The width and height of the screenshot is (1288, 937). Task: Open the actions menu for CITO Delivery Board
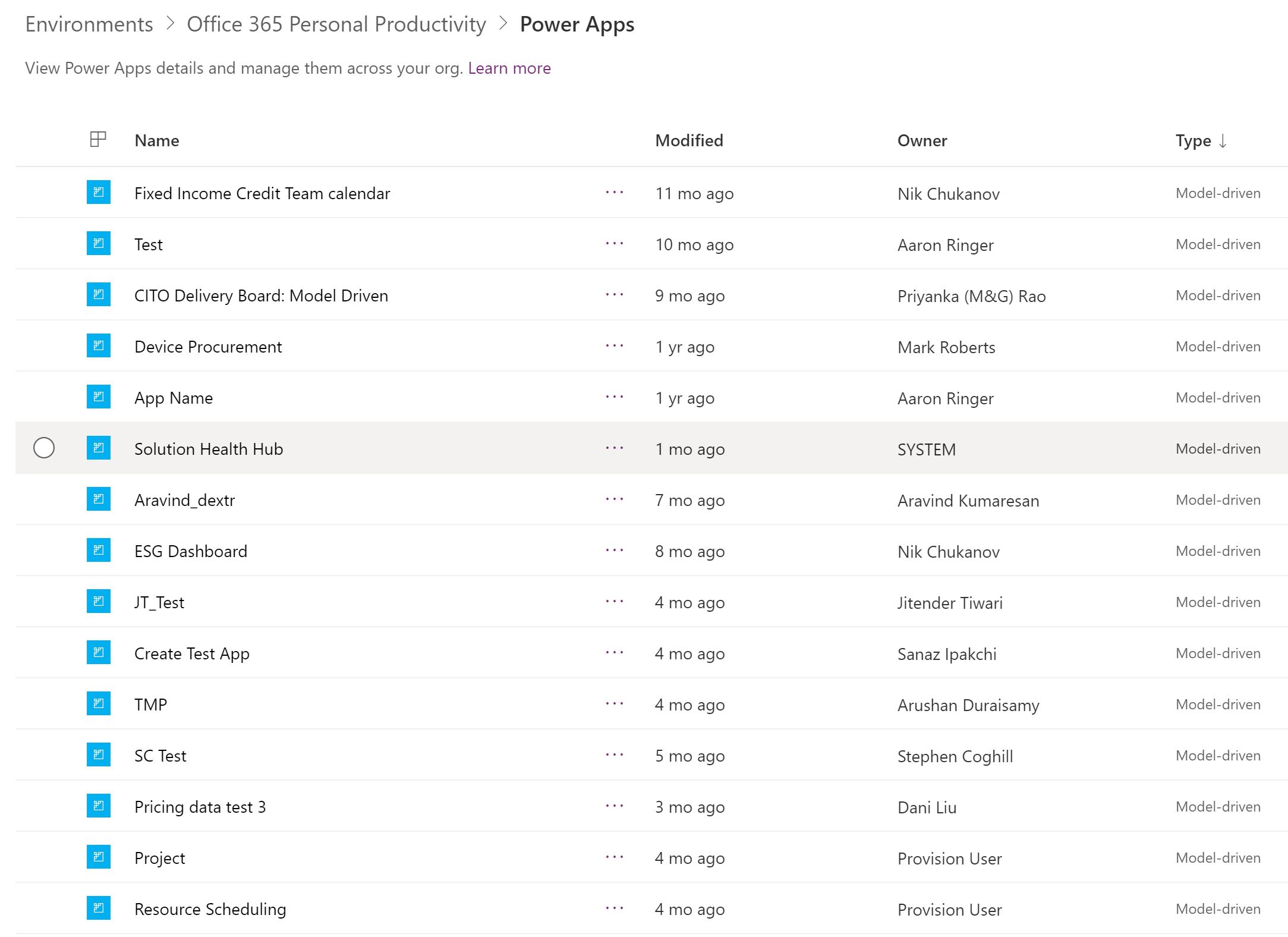[613, 294]
